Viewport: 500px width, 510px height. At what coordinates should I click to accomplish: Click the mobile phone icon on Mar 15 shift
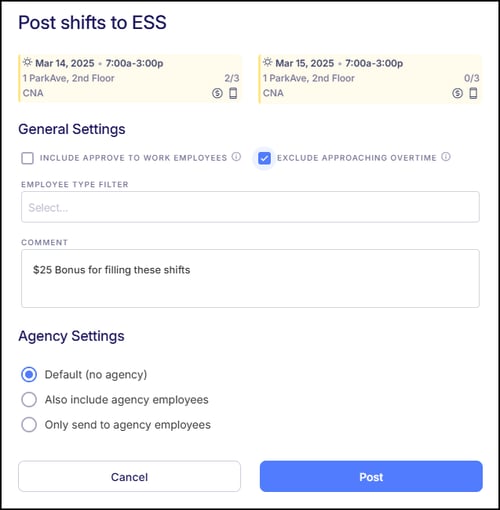coord(473,93)
